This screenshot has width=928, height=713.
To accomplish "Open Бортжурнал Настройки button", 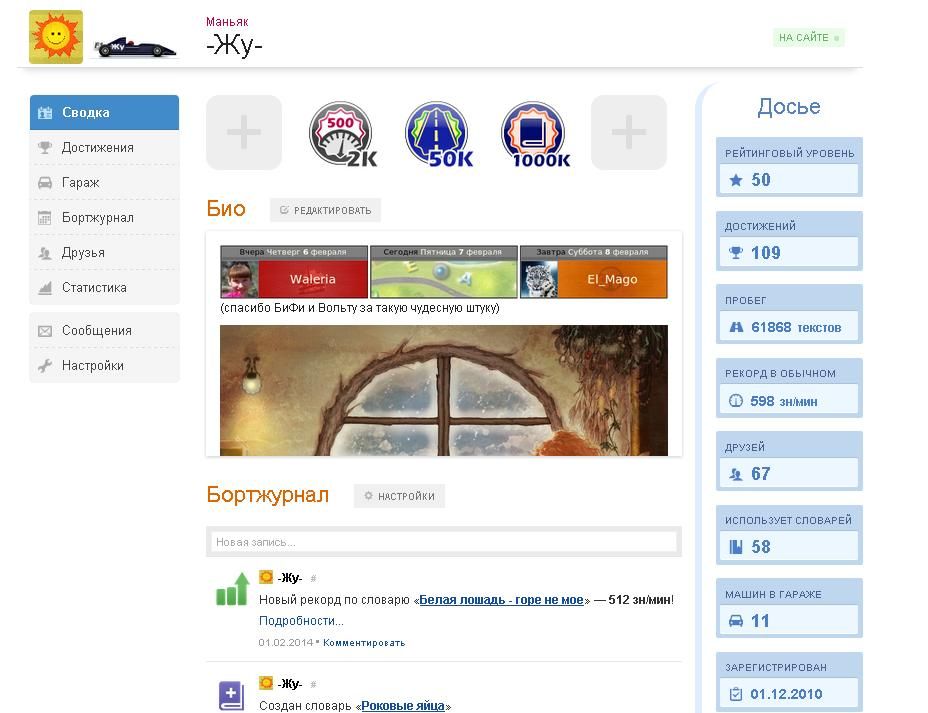I will coord(399,496).
